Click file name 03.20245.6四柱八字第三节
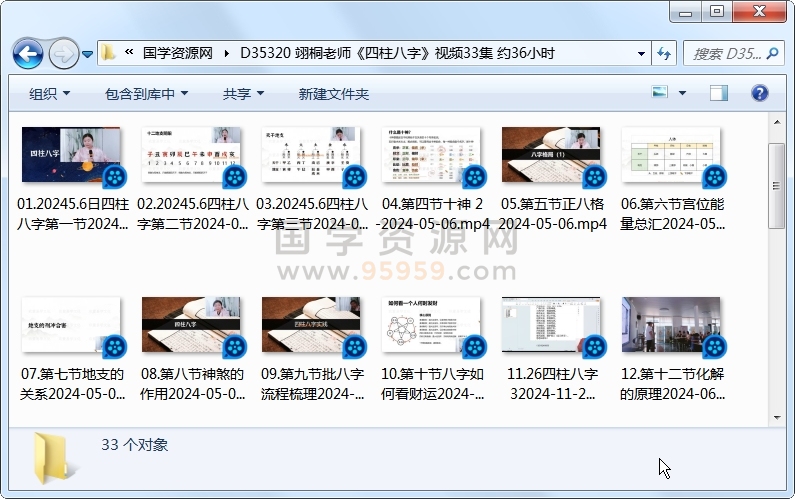This screenshot has height=499, width=795. pyautogui.click(x=312, y=213)
